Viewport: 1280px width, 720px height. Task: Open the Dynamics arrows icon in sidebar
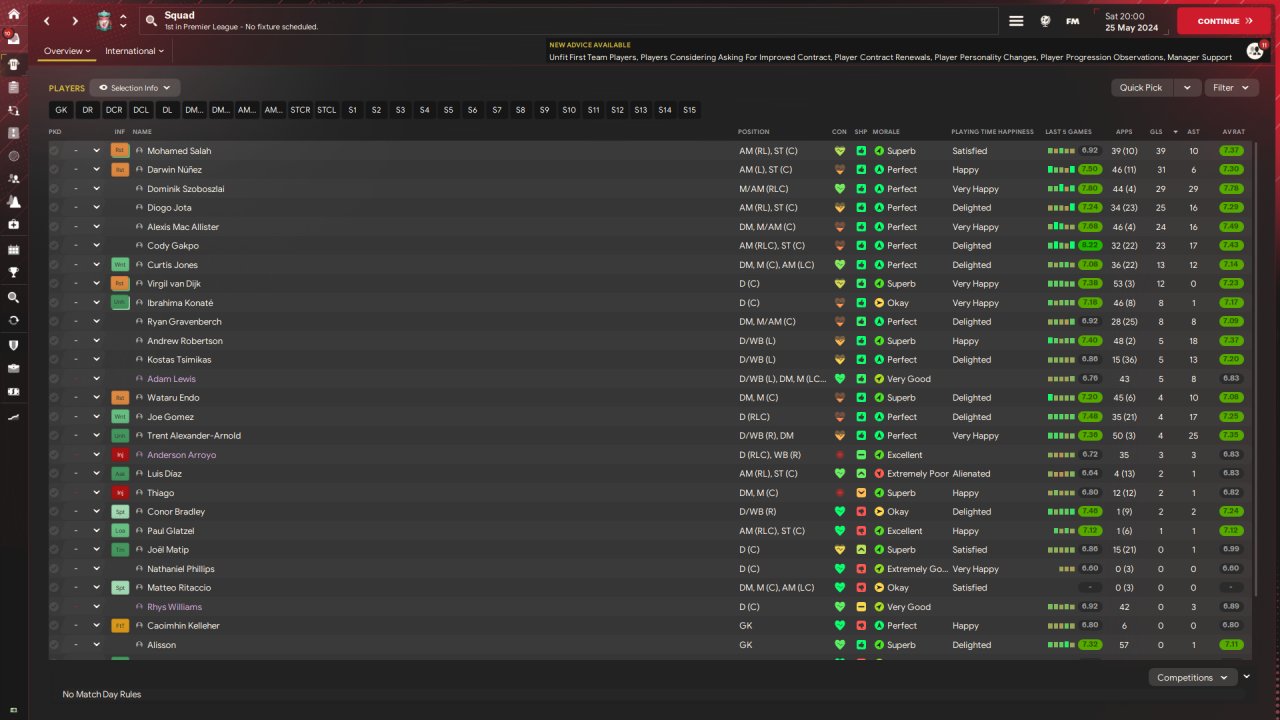tap(14, 109)
